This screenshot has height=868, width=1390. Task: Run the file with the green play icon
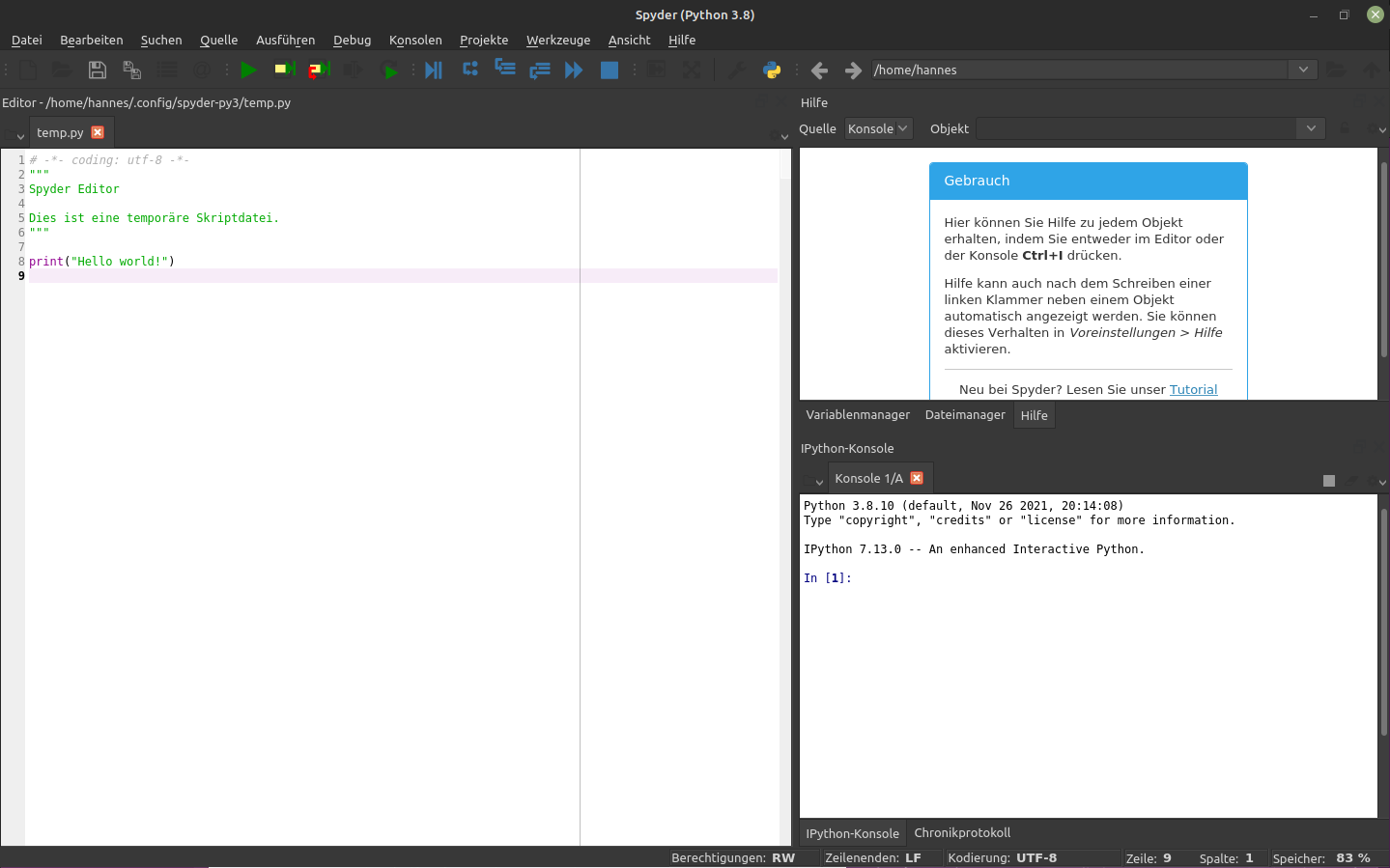(248, 70)
